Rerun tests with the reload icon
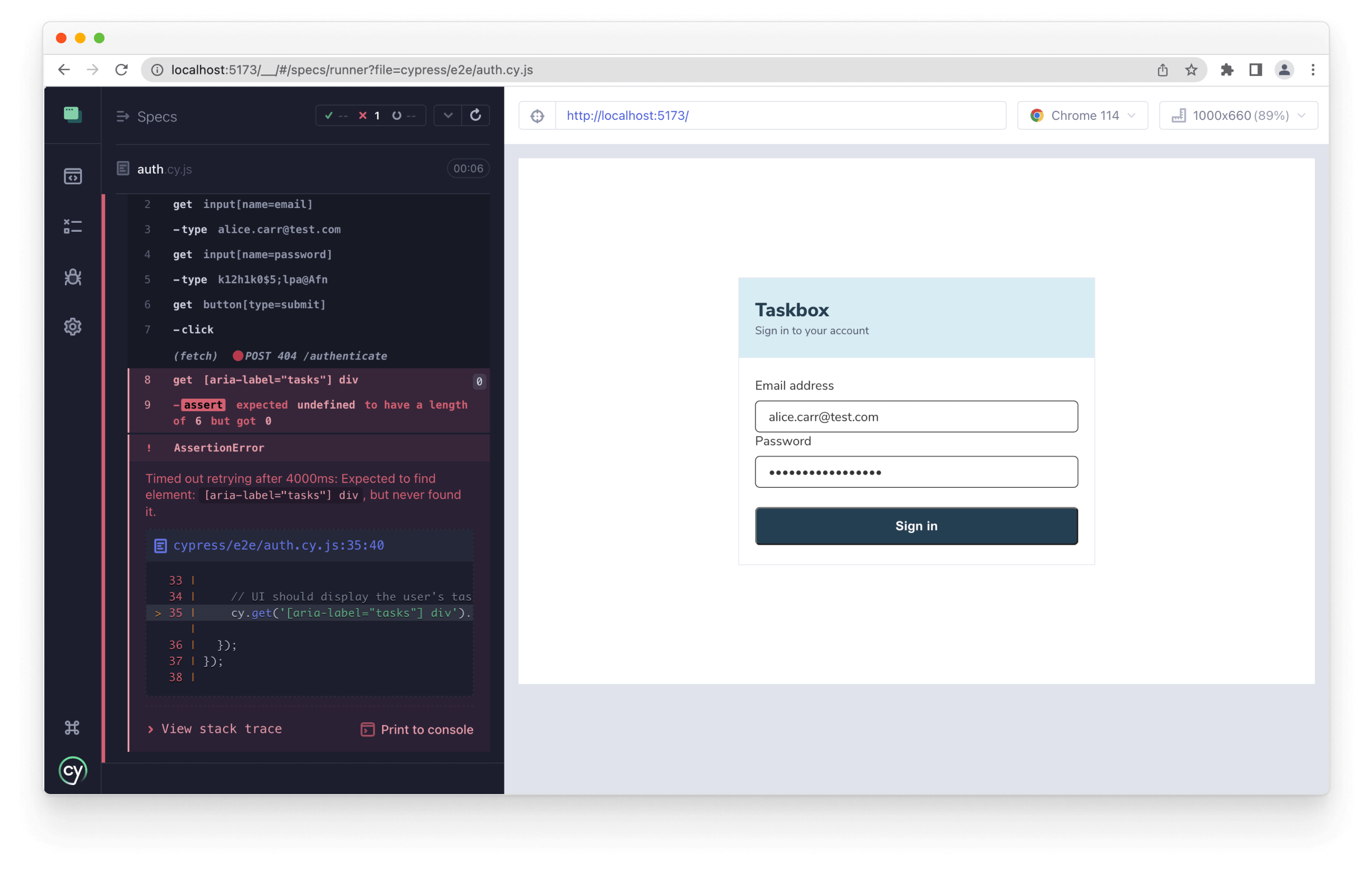 [x=475, y=116]
